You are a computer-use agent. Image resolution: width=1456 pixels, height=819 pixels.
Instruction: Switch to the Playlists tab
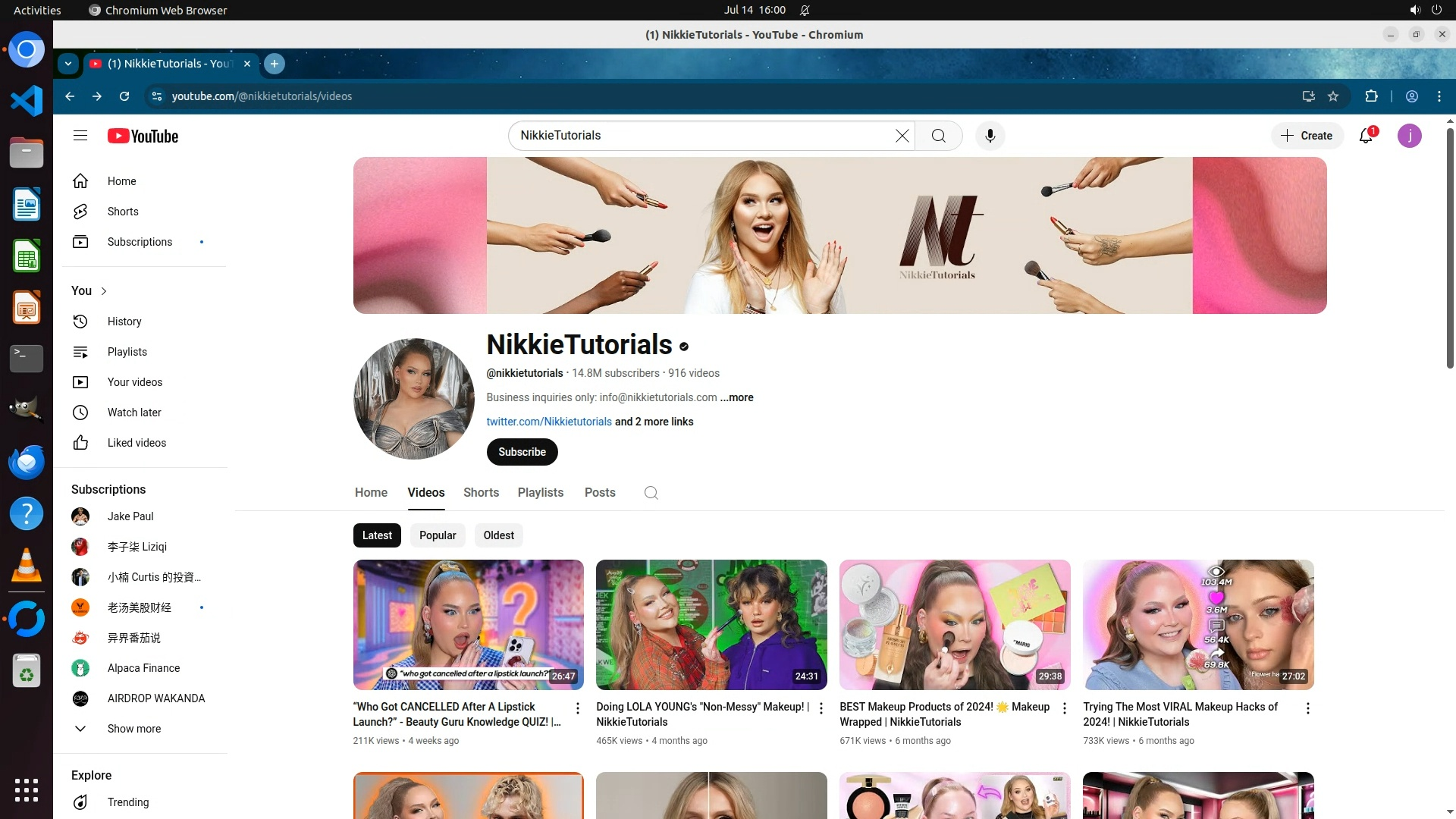point(540,493)
